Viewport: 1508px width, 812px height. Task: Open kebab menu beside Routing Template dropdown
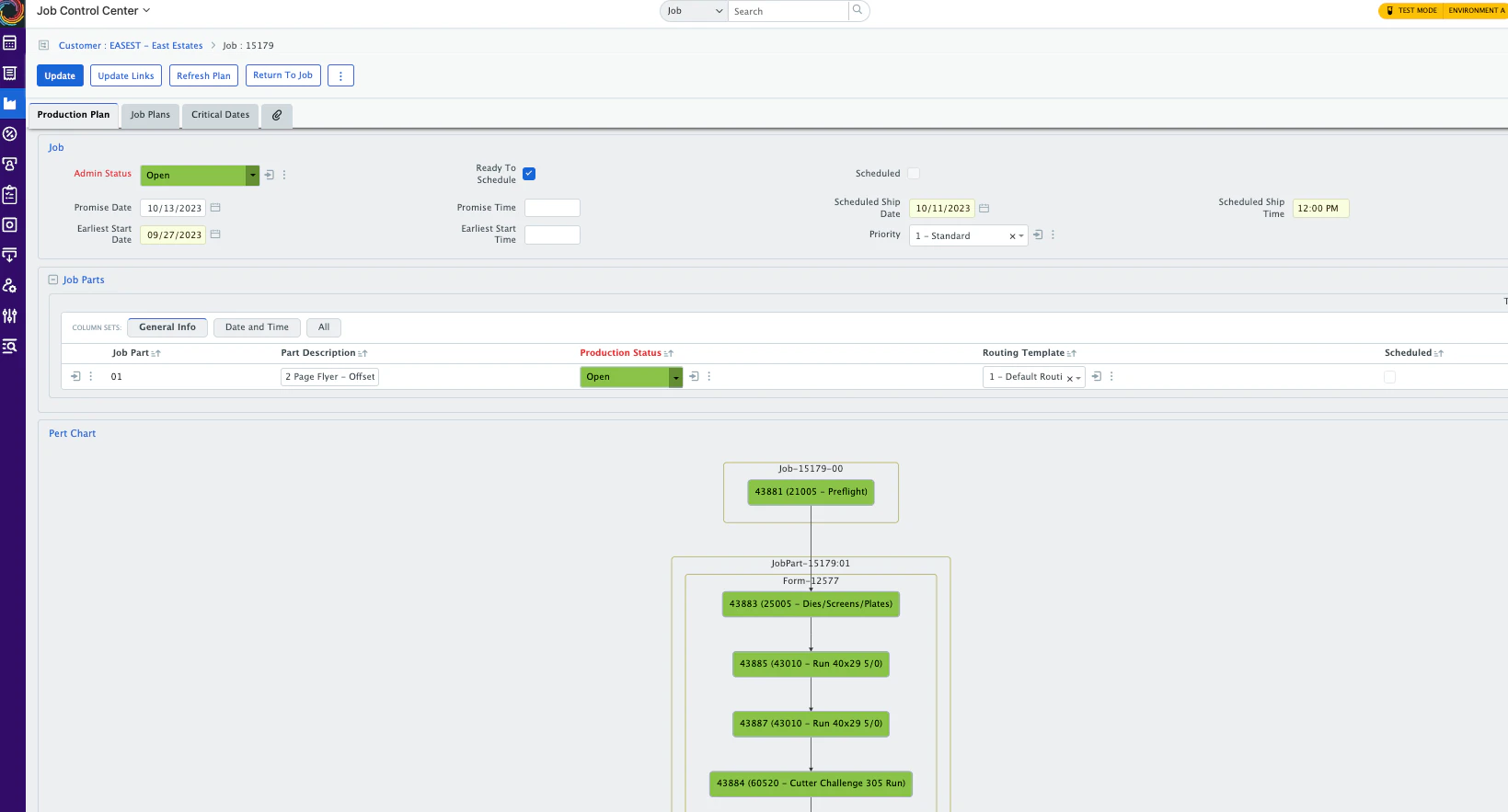pos(1111,376)
